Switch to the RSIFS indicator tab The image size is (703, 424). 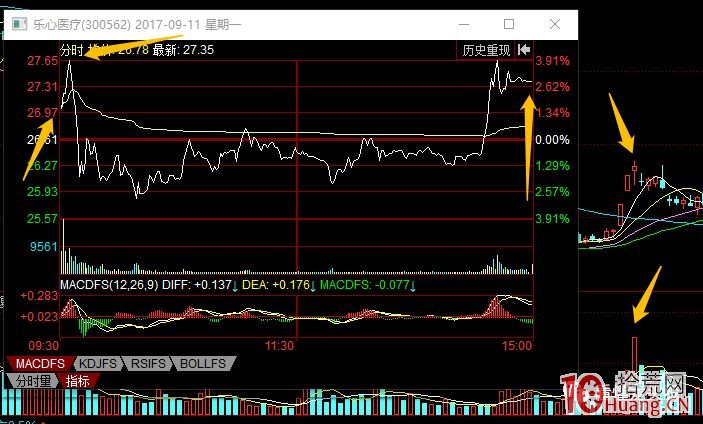coord(148,363)
